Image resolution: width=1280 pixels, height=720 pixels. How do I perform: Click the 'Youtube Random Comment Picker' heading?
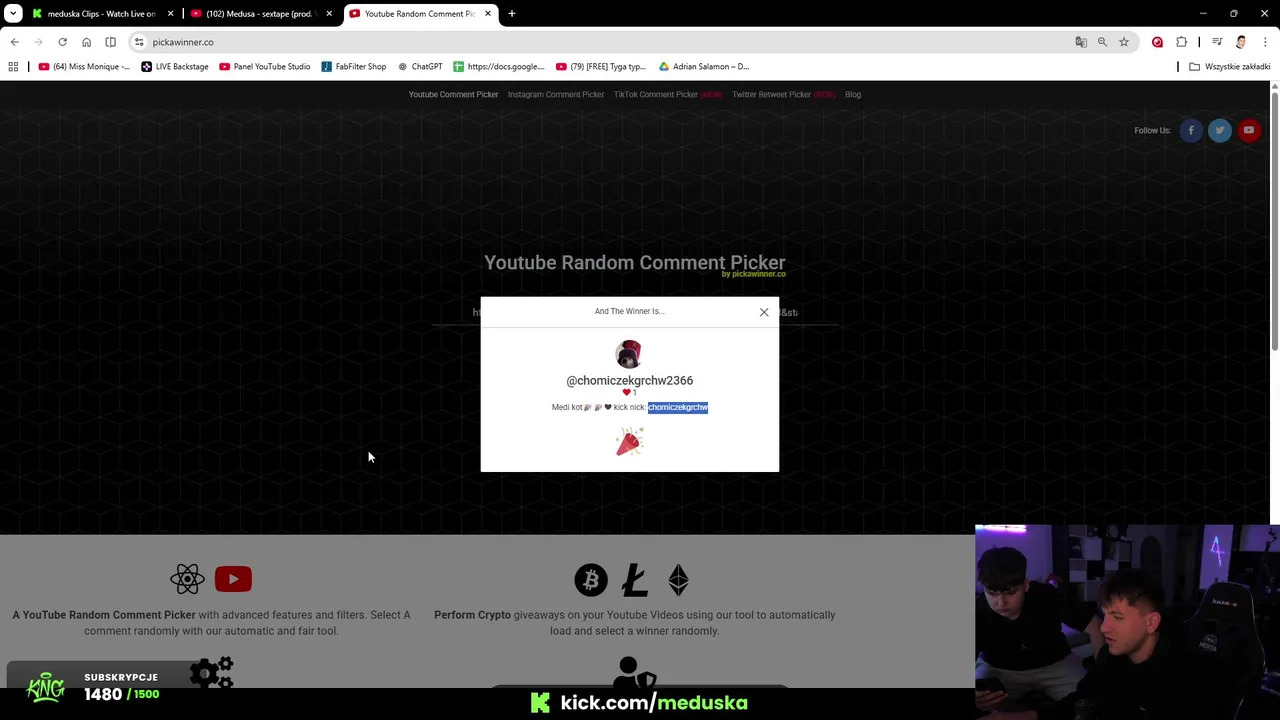(635, 263)
